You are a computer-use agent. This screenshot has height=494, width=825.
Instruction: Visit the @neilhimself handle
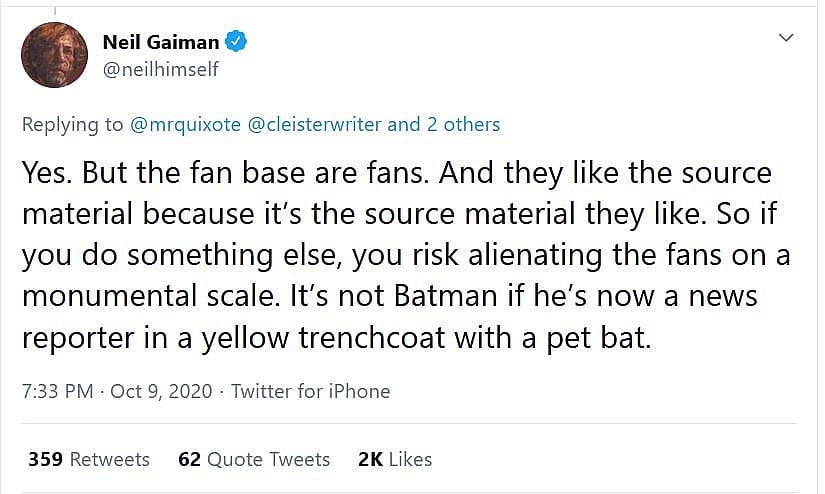tap(160, 69)
